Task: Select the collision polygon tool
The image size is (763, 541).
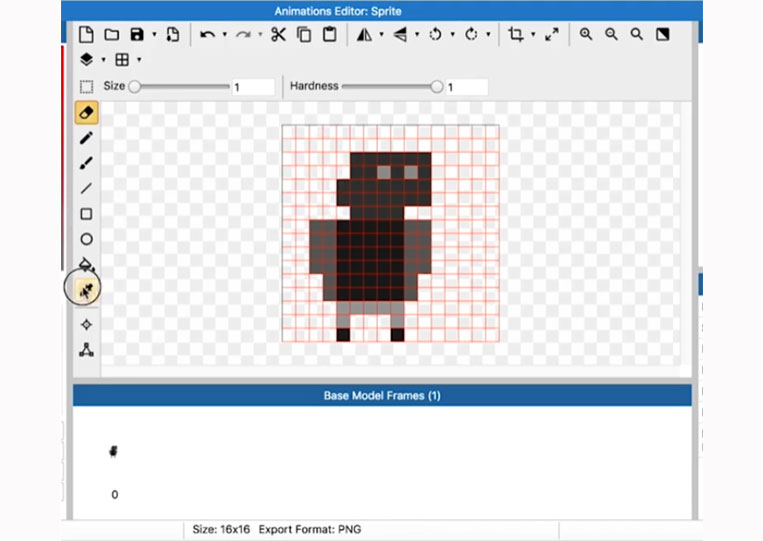Action: coord(86,350)
